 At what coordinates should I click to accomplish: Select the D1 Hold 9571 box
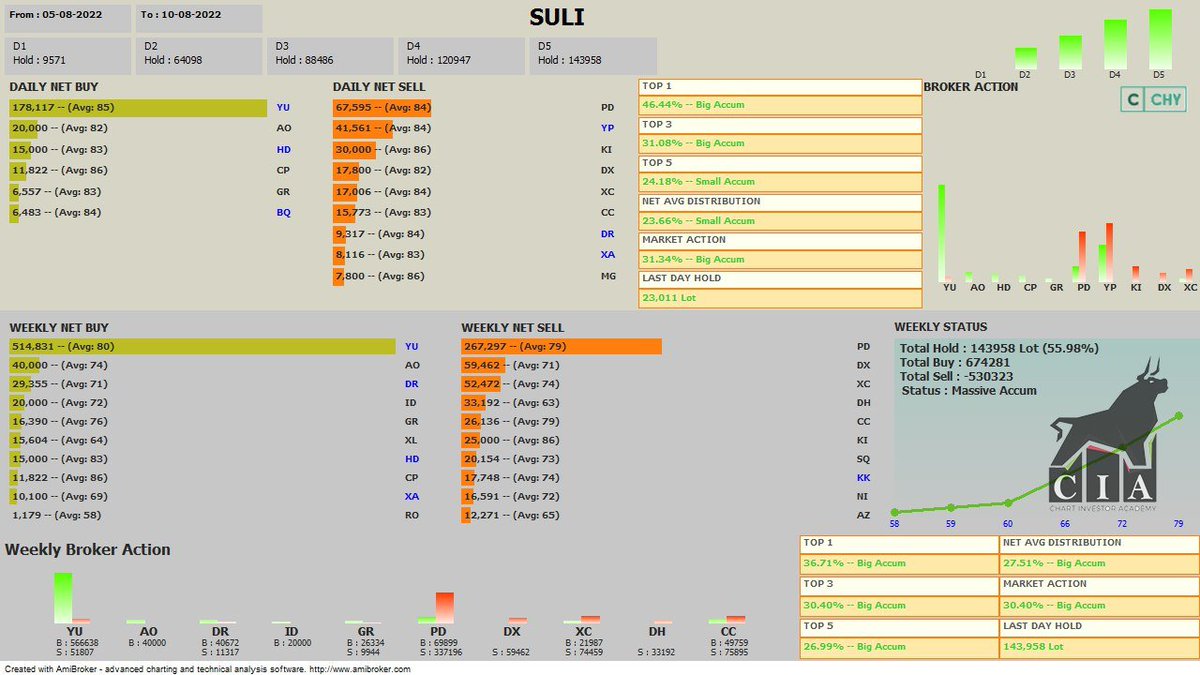(68, 55)
